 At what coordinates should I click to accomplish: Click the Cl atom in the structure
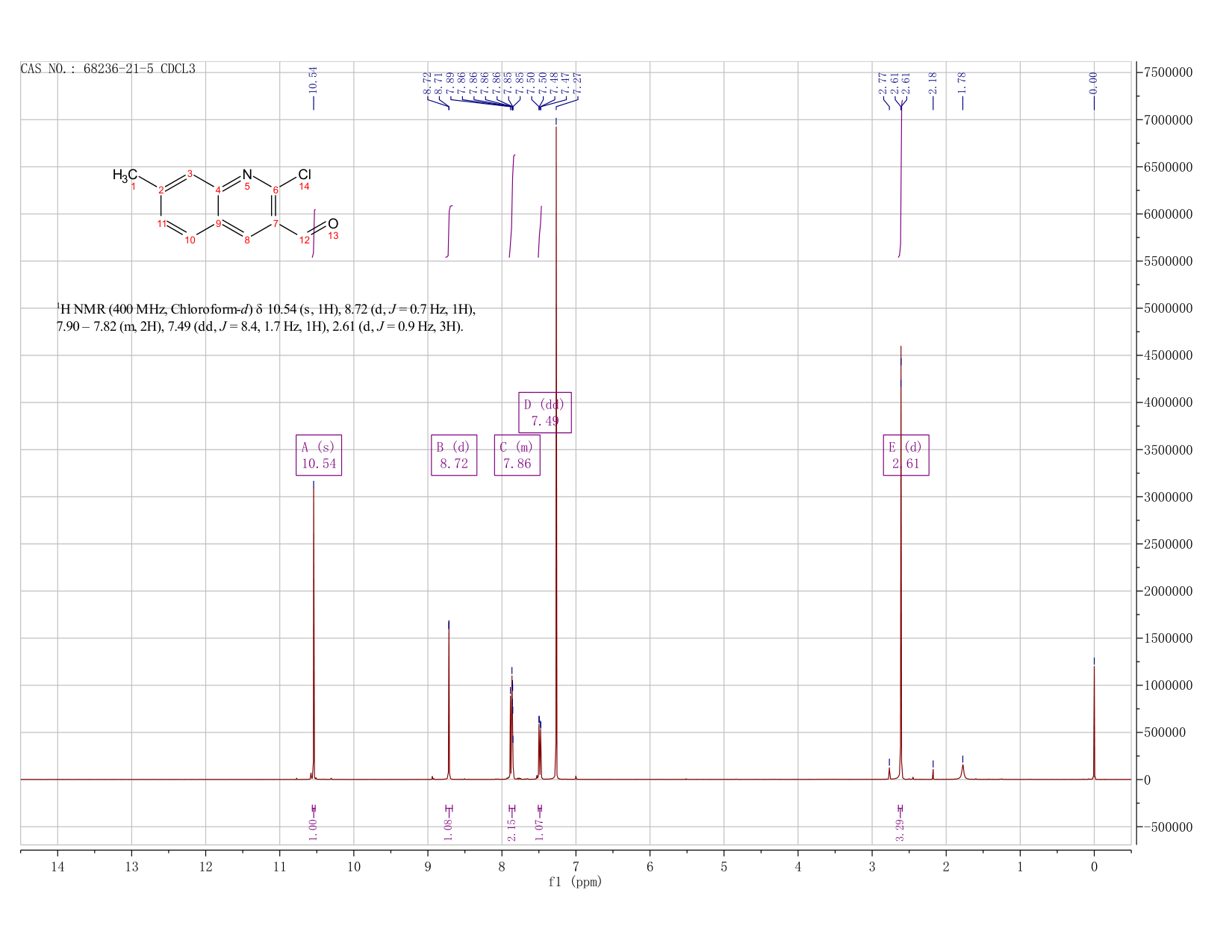pos(304,175)
